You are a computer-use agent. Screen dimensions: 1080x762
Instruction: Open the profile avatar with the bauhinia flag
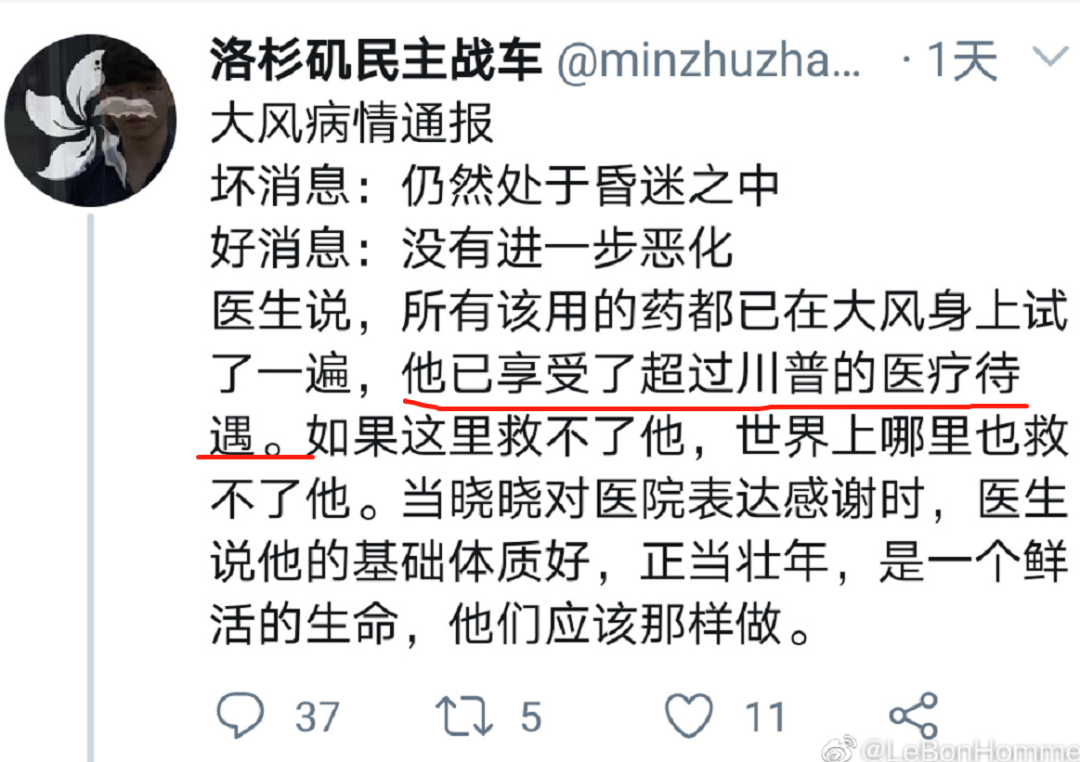pyautogui.click(x=90, y=121)
